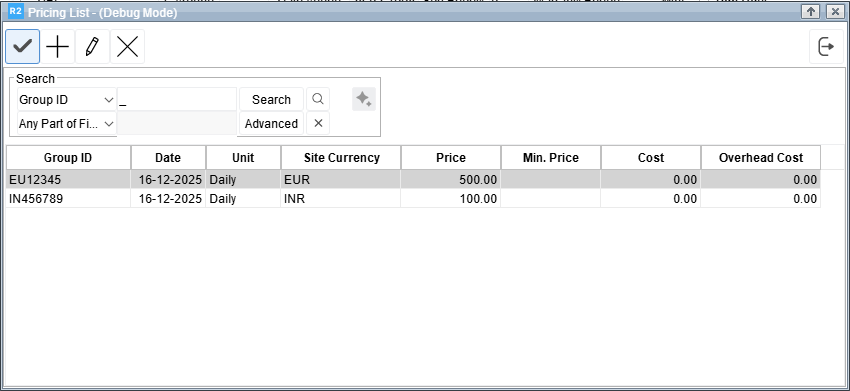Sort by Site Currency column header

coord(341,158)
